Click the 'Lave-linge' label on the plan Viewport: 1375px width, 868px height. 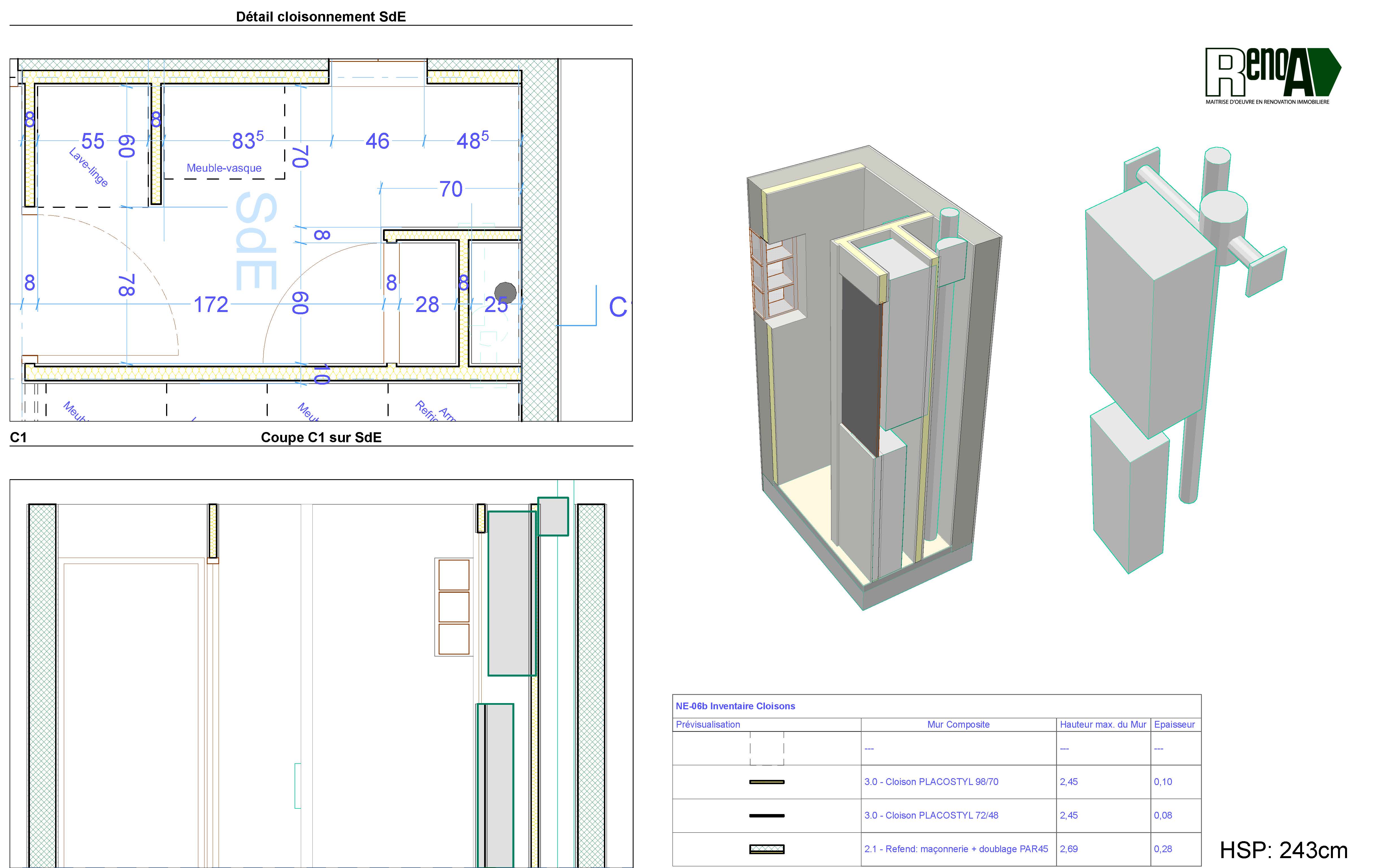coord(88,167)
